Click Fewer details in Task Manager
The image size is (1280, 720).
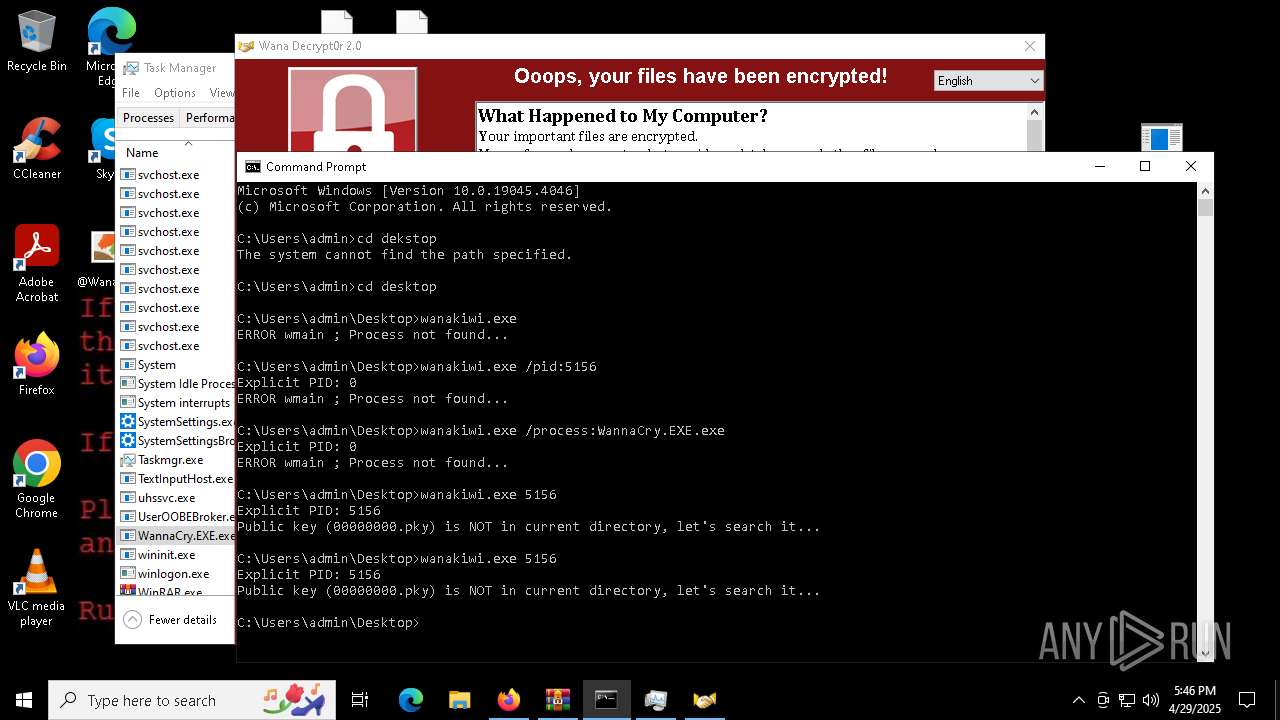[x=171, y=620]
